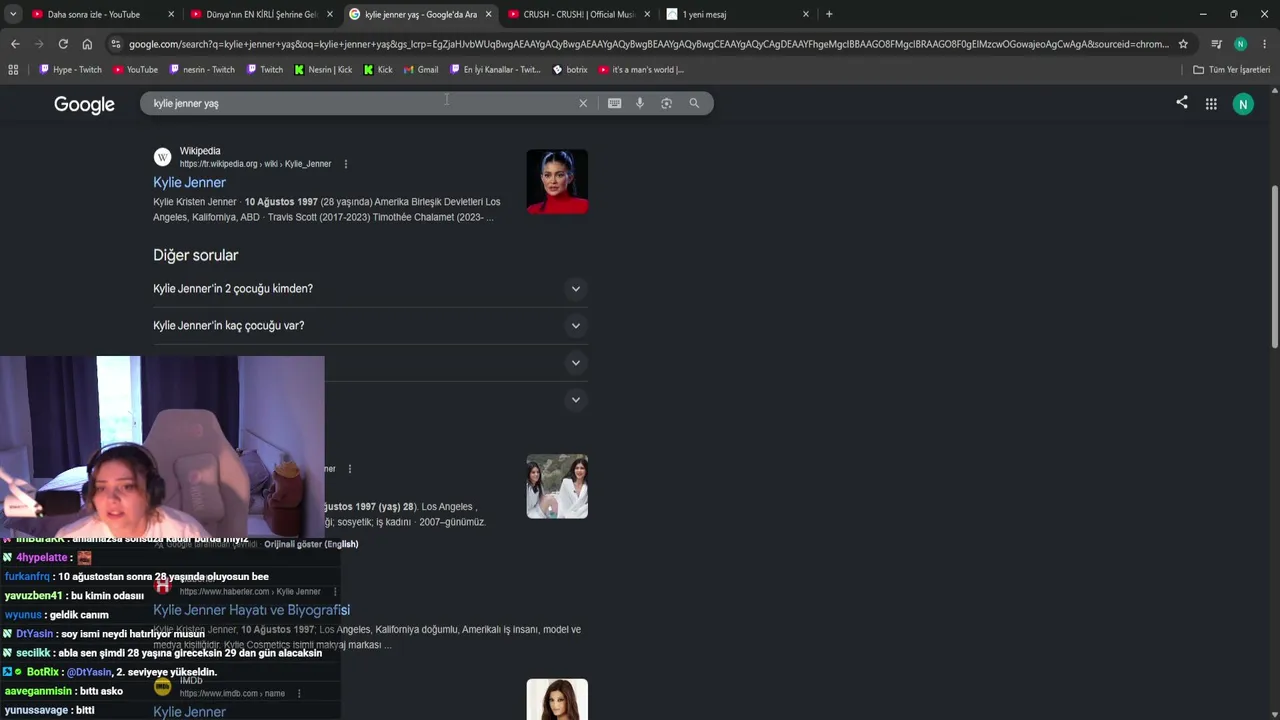The image size is (1280, 720).
Task: Click the Google search input field
Action: [x=360, y=103]
